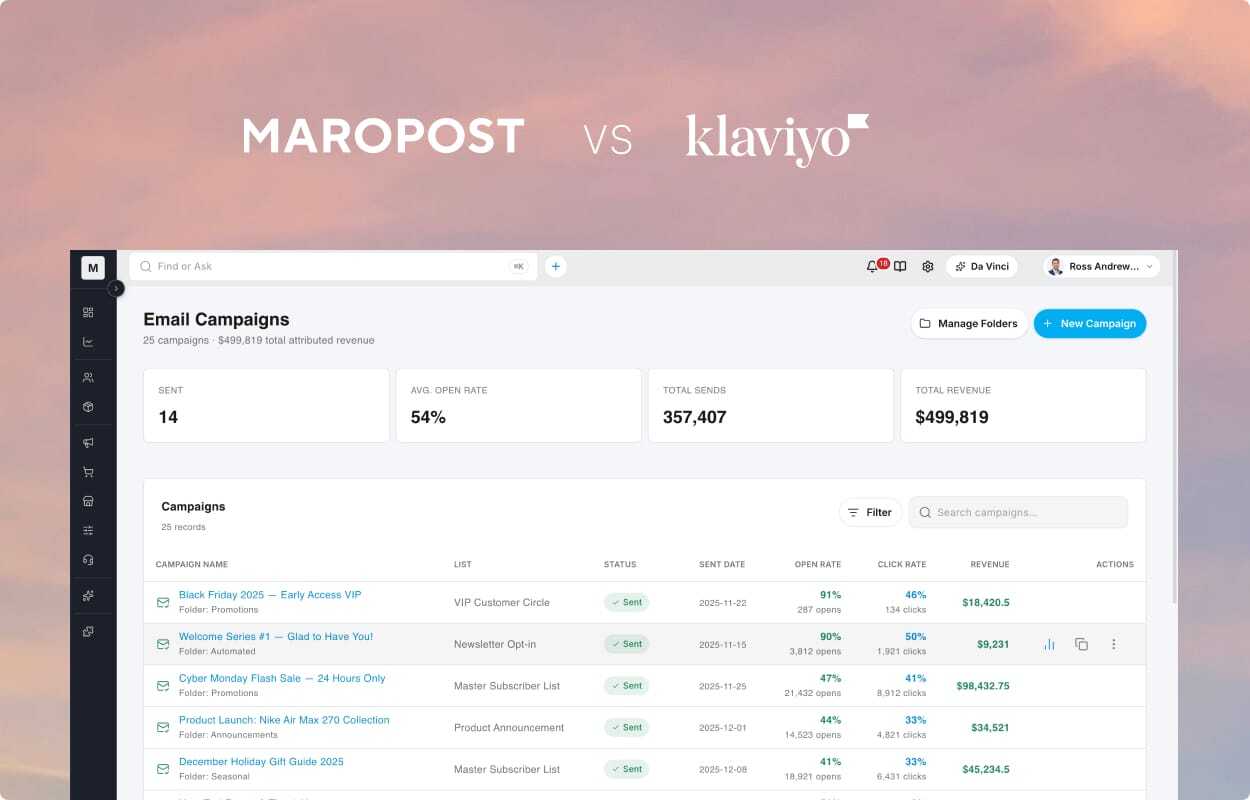Click envelope icon of Black Friday row
This screenshot has width=1250, height=800.
click(163, 602)
